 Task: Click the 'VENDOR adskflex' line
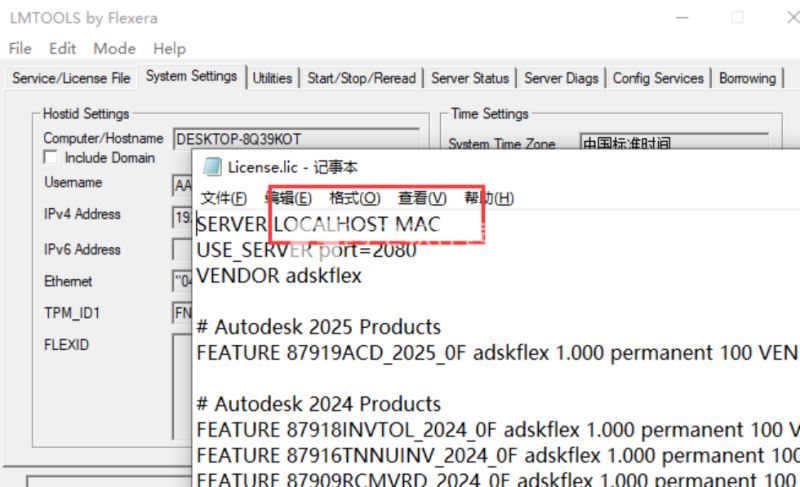pyautogui.click(x=279, y=276)
